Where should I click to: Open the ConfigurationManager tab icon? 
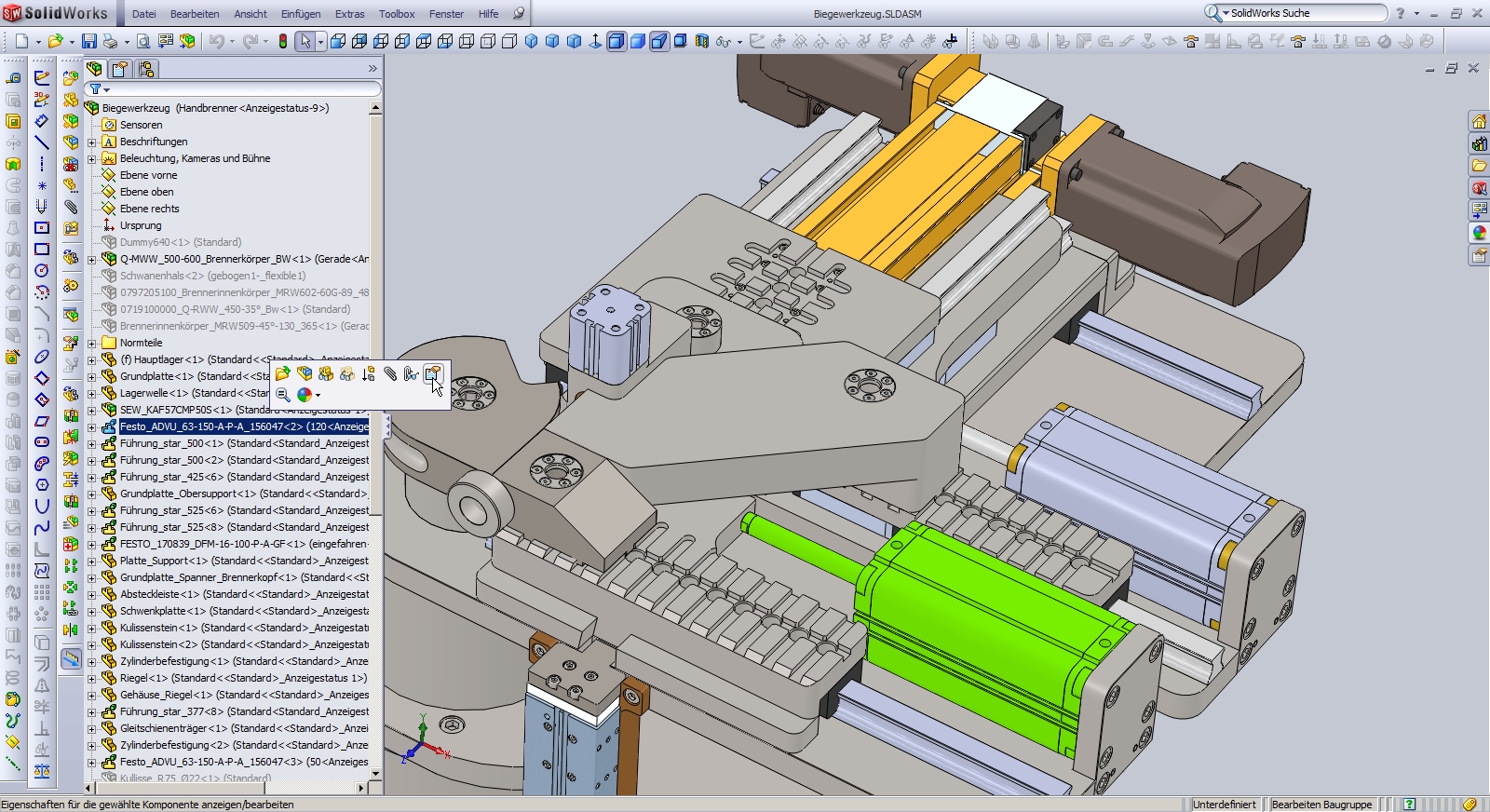click(145, 69)
